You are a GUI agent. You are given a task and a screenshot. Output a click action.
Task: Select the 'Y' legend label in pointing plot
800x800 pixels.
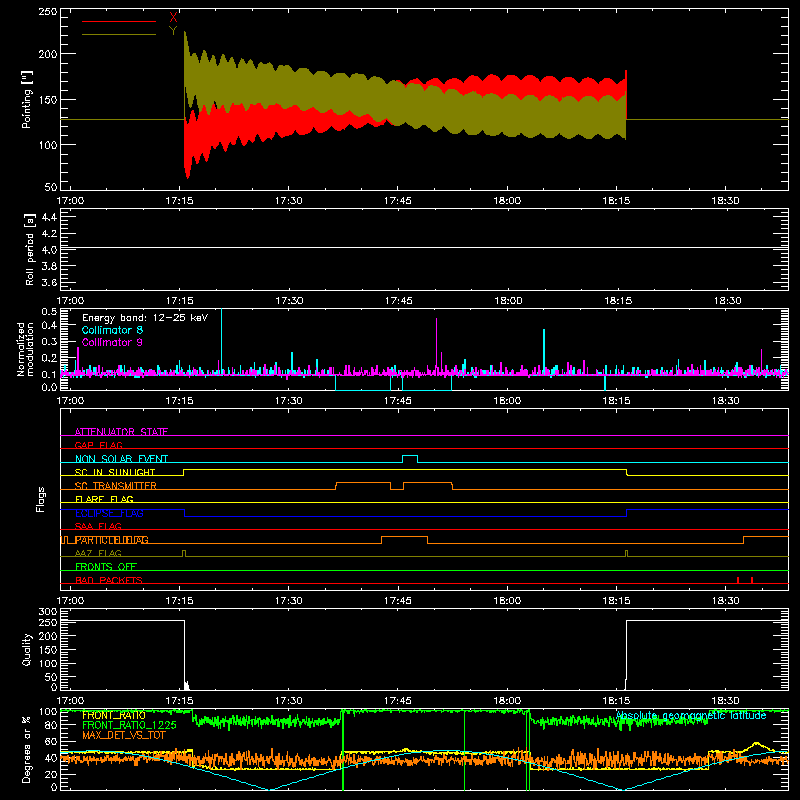pyautogui.click(x=173, y=31)
